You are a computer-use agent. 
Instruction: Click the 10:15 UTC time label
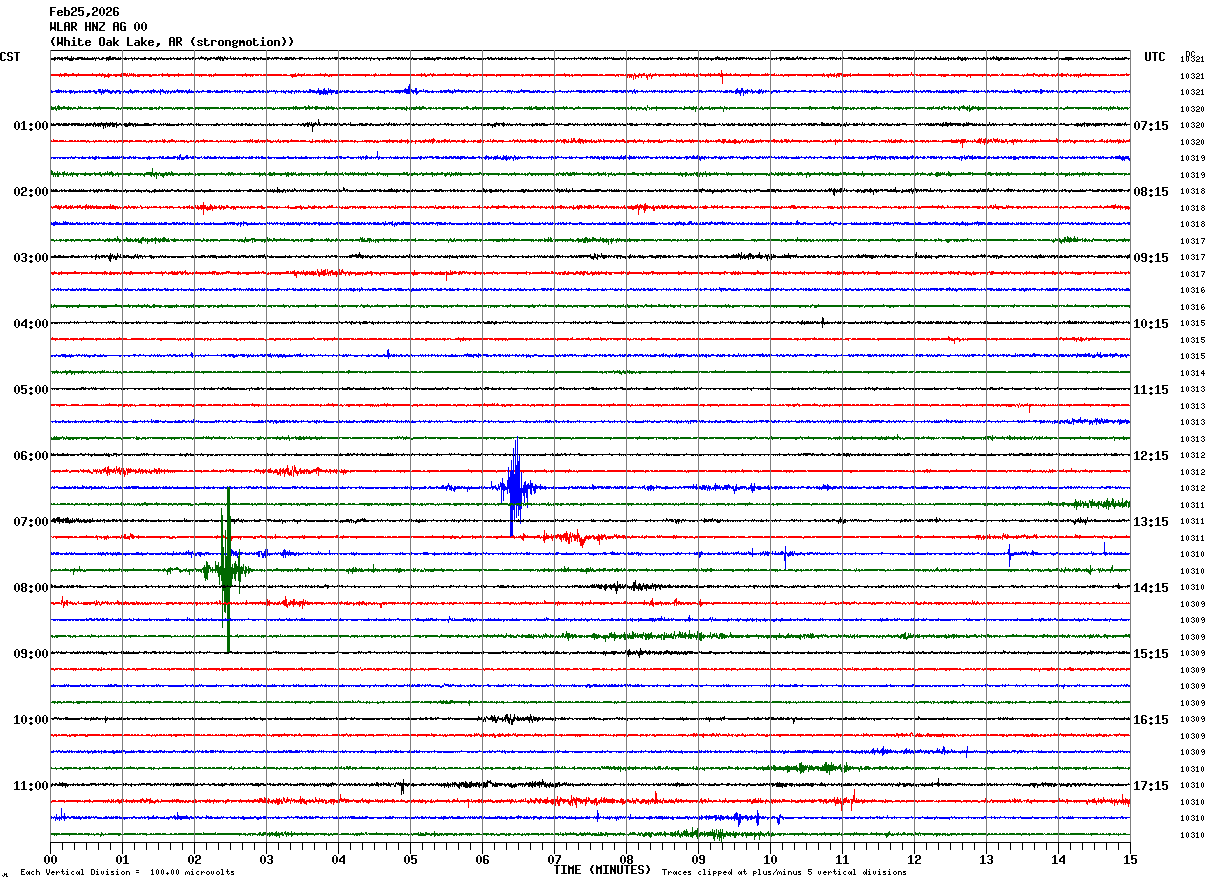[1151, 324]
